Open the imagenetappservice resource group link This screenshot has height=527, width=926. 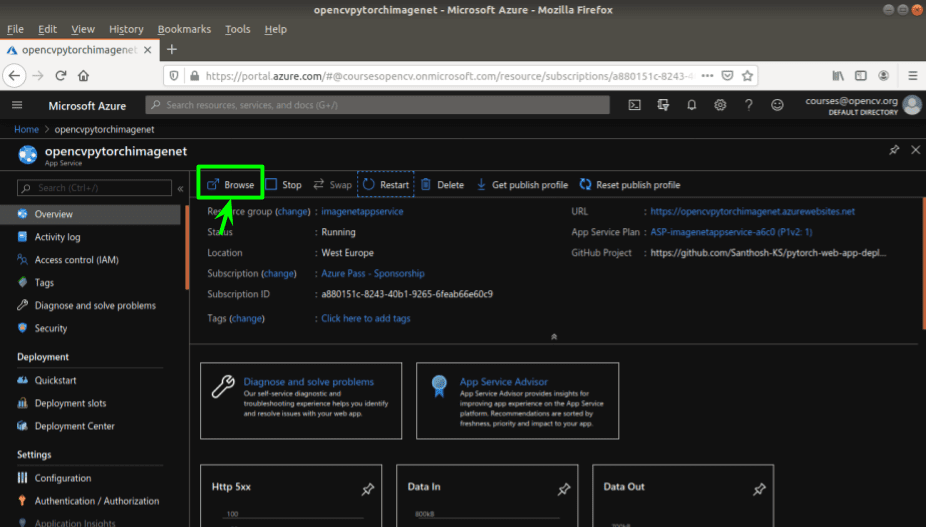point(362,212)
